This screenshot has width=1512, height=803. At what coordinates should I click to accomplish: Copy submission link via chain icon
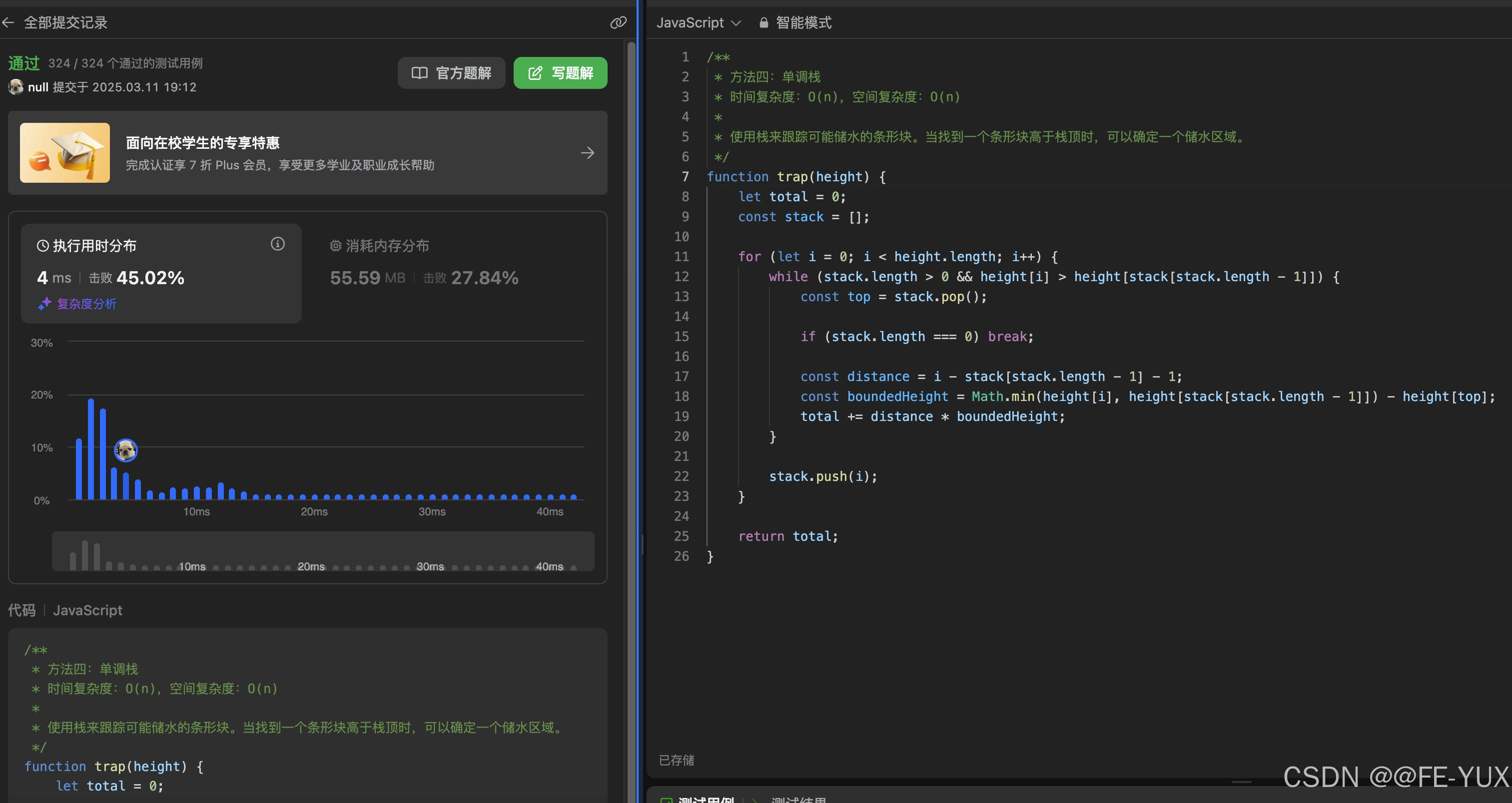(x=618, y=23)
